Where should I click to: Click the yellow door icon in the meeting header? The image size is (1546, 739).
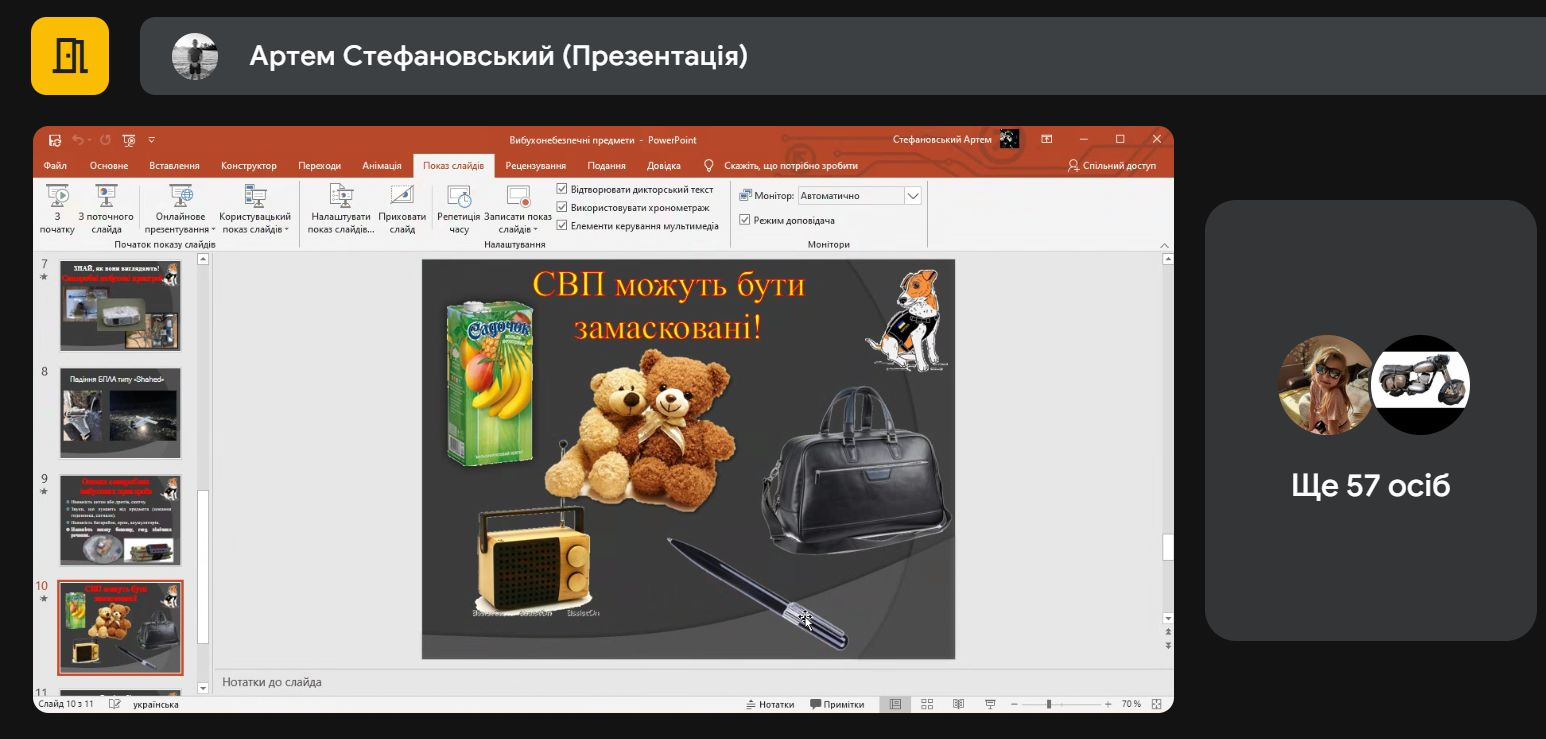point(70,56)
